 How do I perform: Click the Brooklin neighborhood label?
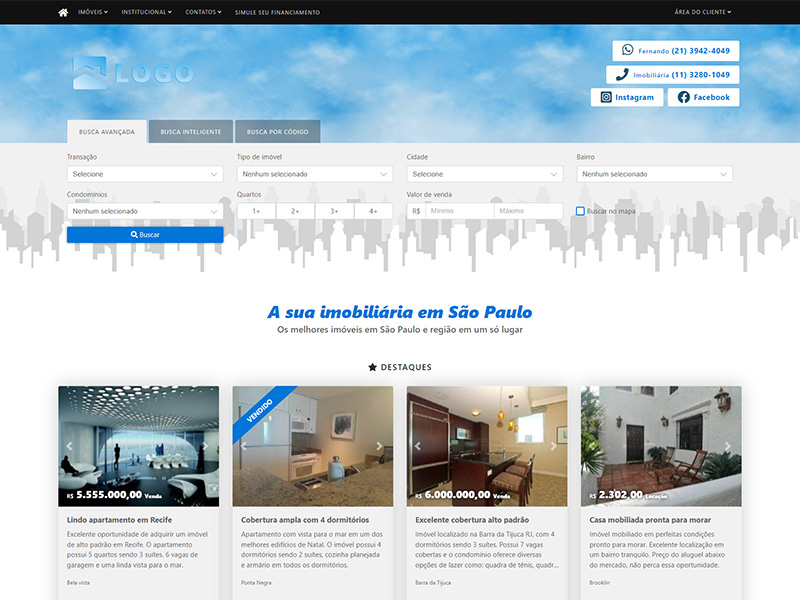click(x=599, y=582)
